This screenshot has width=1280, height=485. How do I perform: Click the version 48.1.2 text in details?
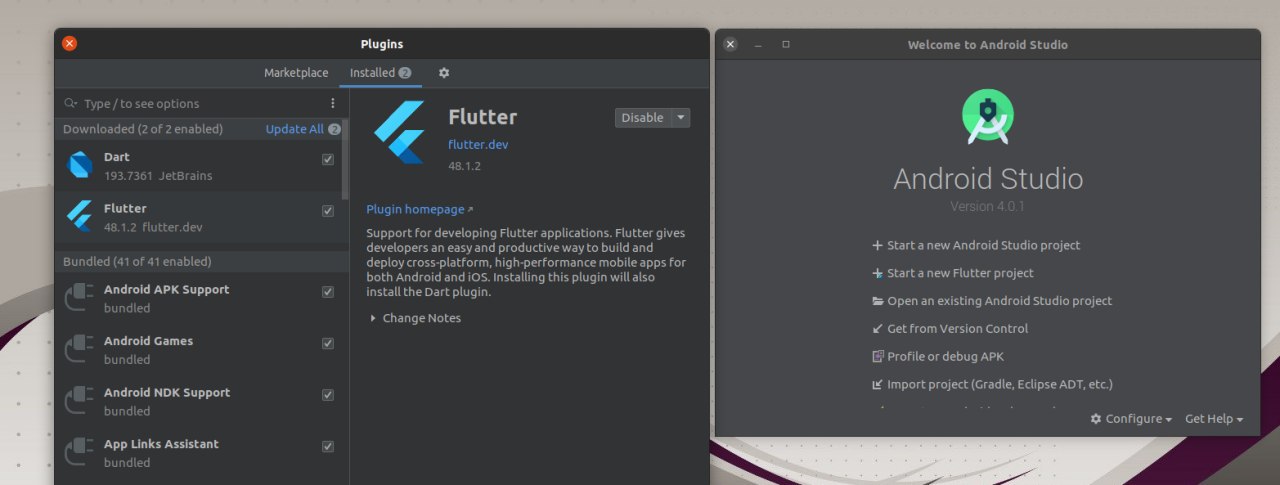[464, 166]
